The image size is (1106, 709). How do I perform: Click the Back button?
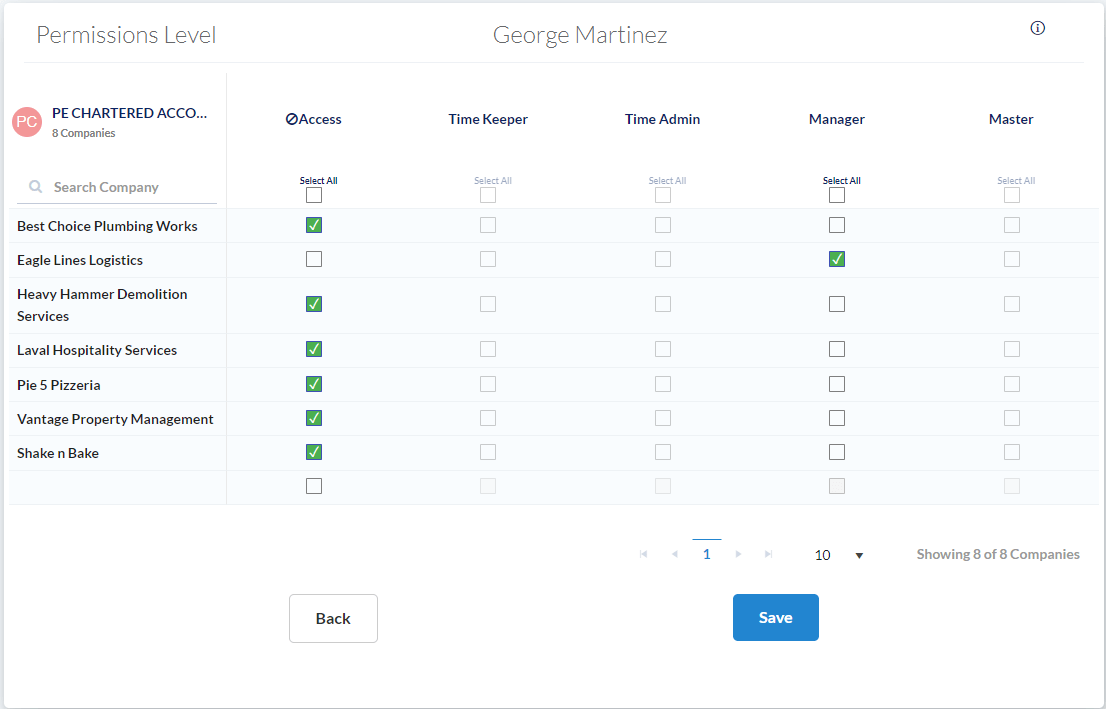pos(333,618)
